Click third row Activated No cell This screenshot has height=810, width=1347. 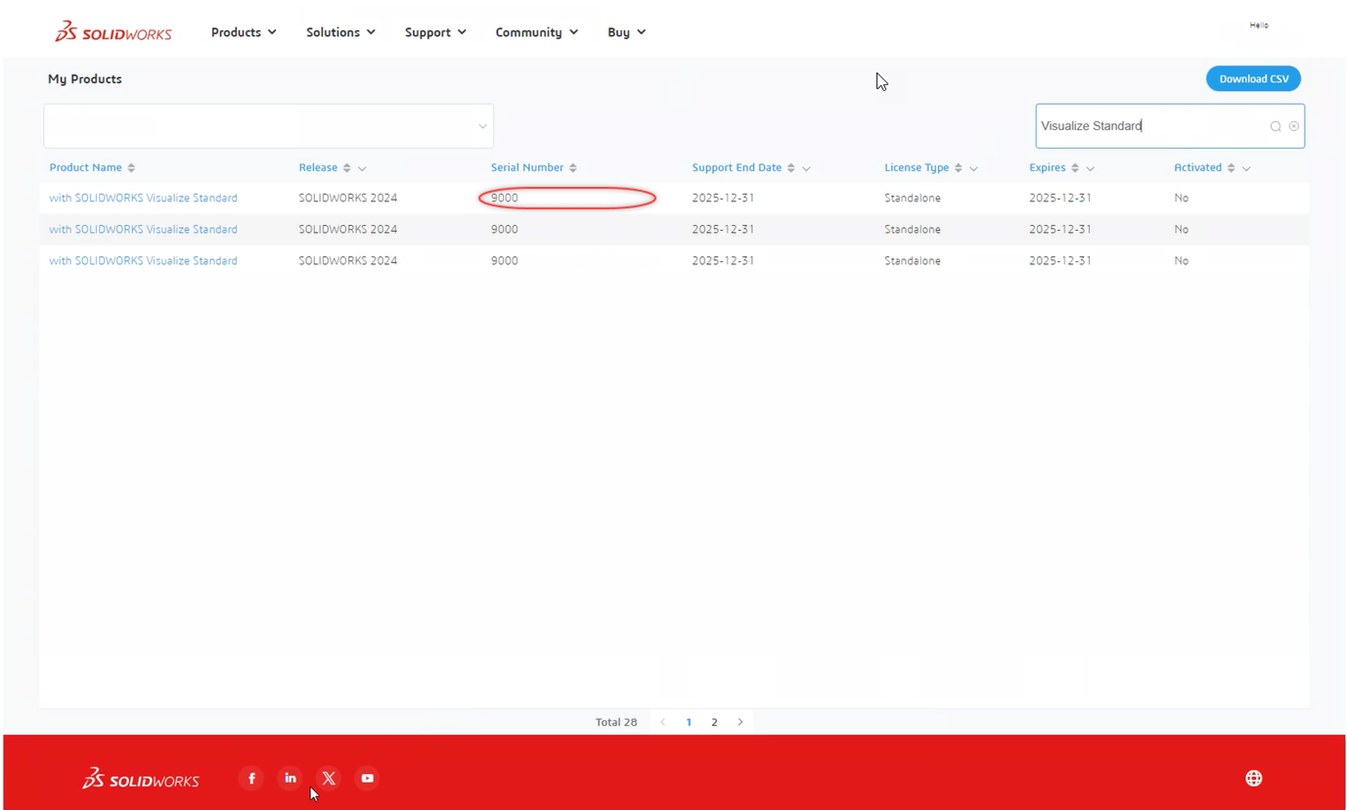[1181, 260]
